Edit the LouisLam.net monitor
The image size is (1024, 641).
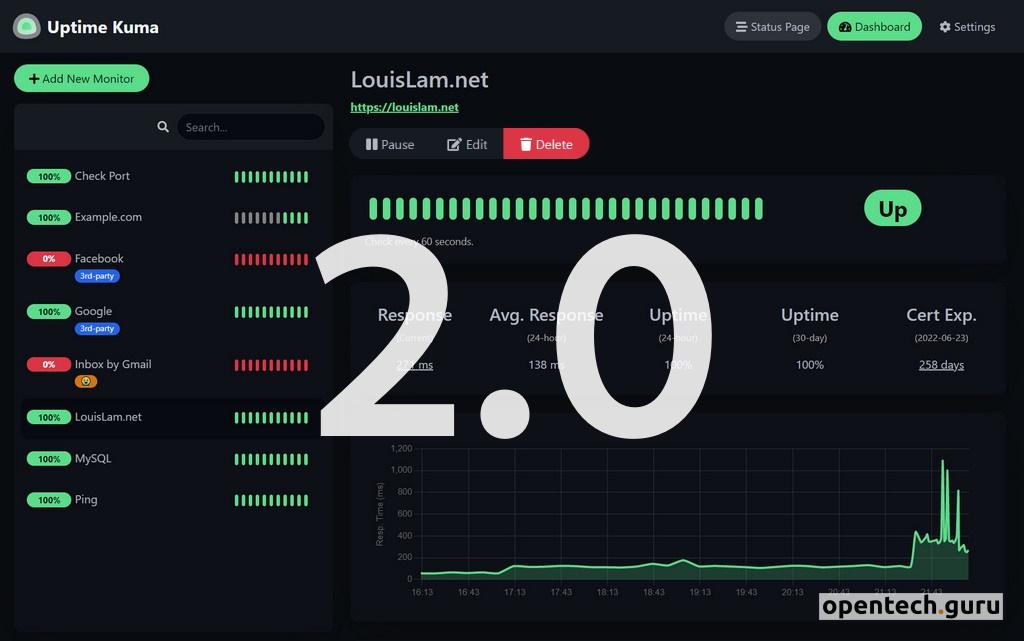(x=467, y=144)
